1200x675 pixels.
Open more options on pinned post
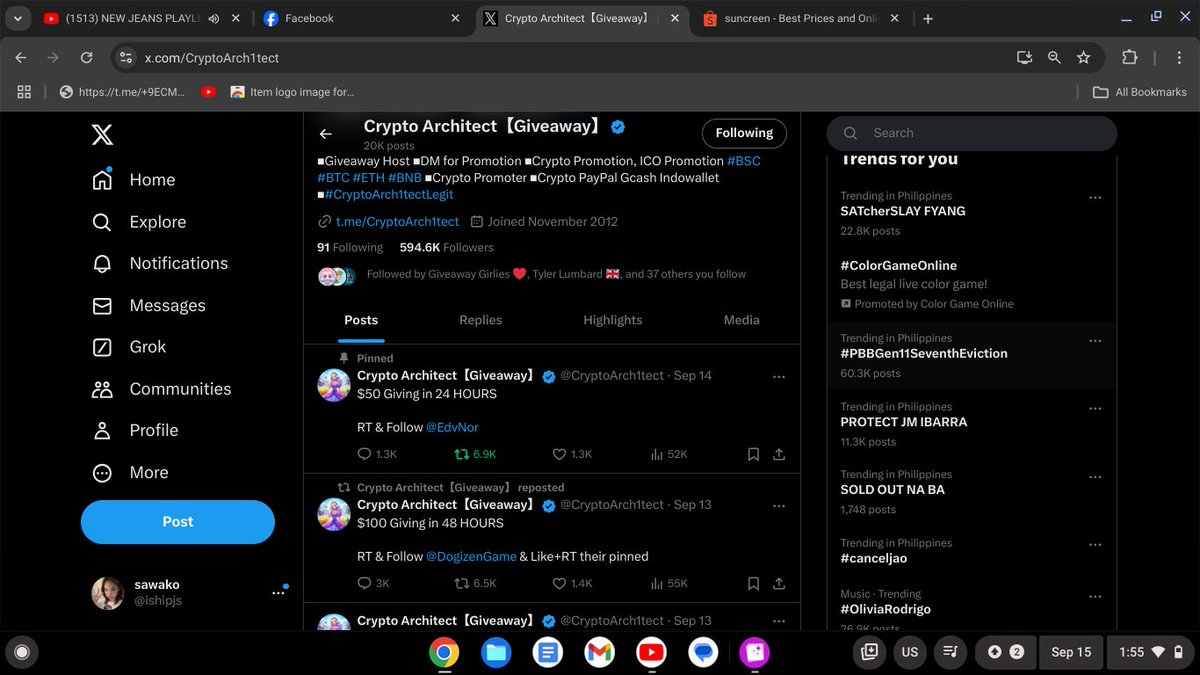[779, 376]
